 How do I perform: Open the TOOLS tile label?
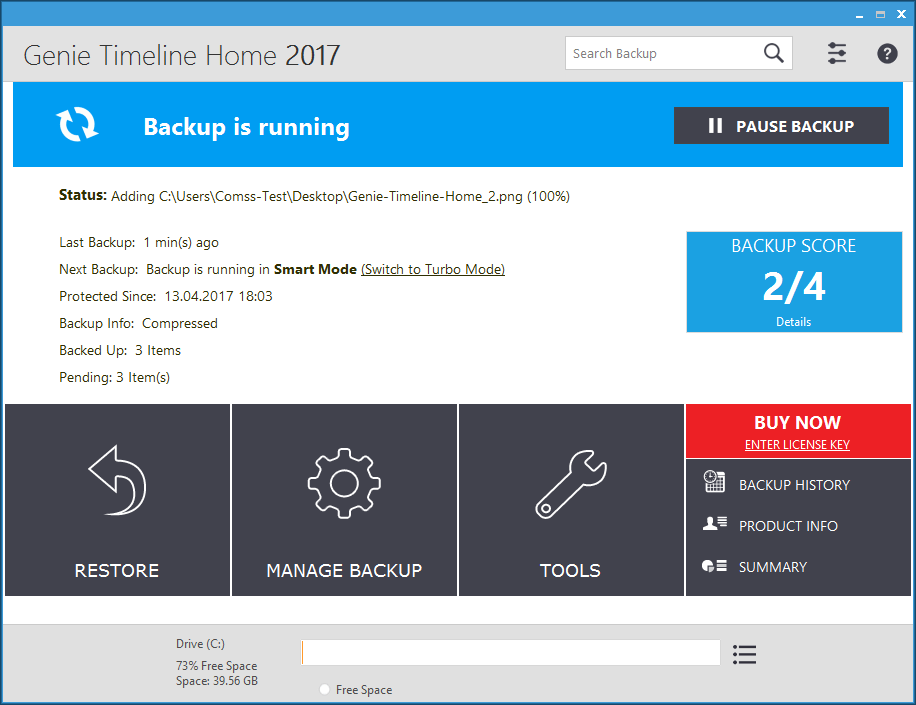[570, 571]
